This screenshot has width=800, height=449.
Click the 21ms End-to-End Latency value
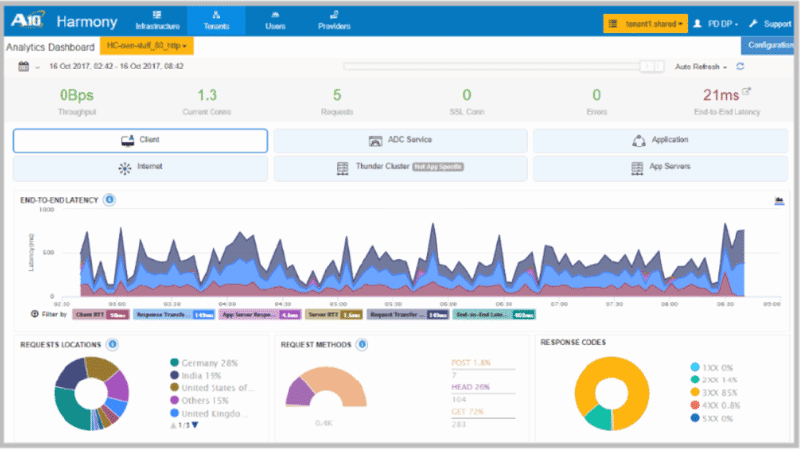click(720, 95)
